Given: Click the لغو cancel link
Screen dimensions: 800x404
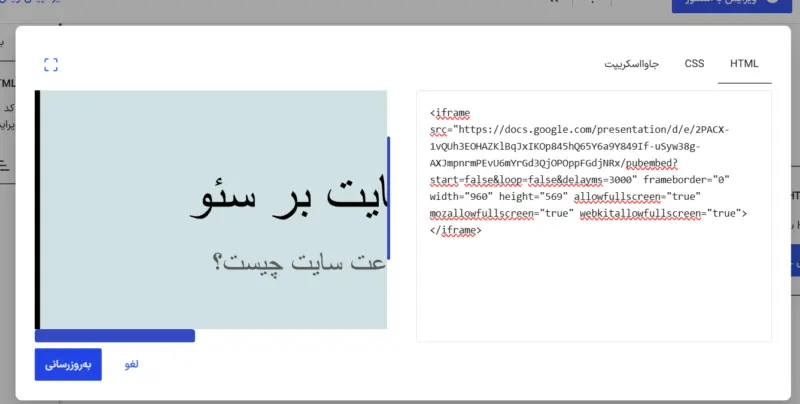Looking at the screenshot, I should (x=131, y=364).
